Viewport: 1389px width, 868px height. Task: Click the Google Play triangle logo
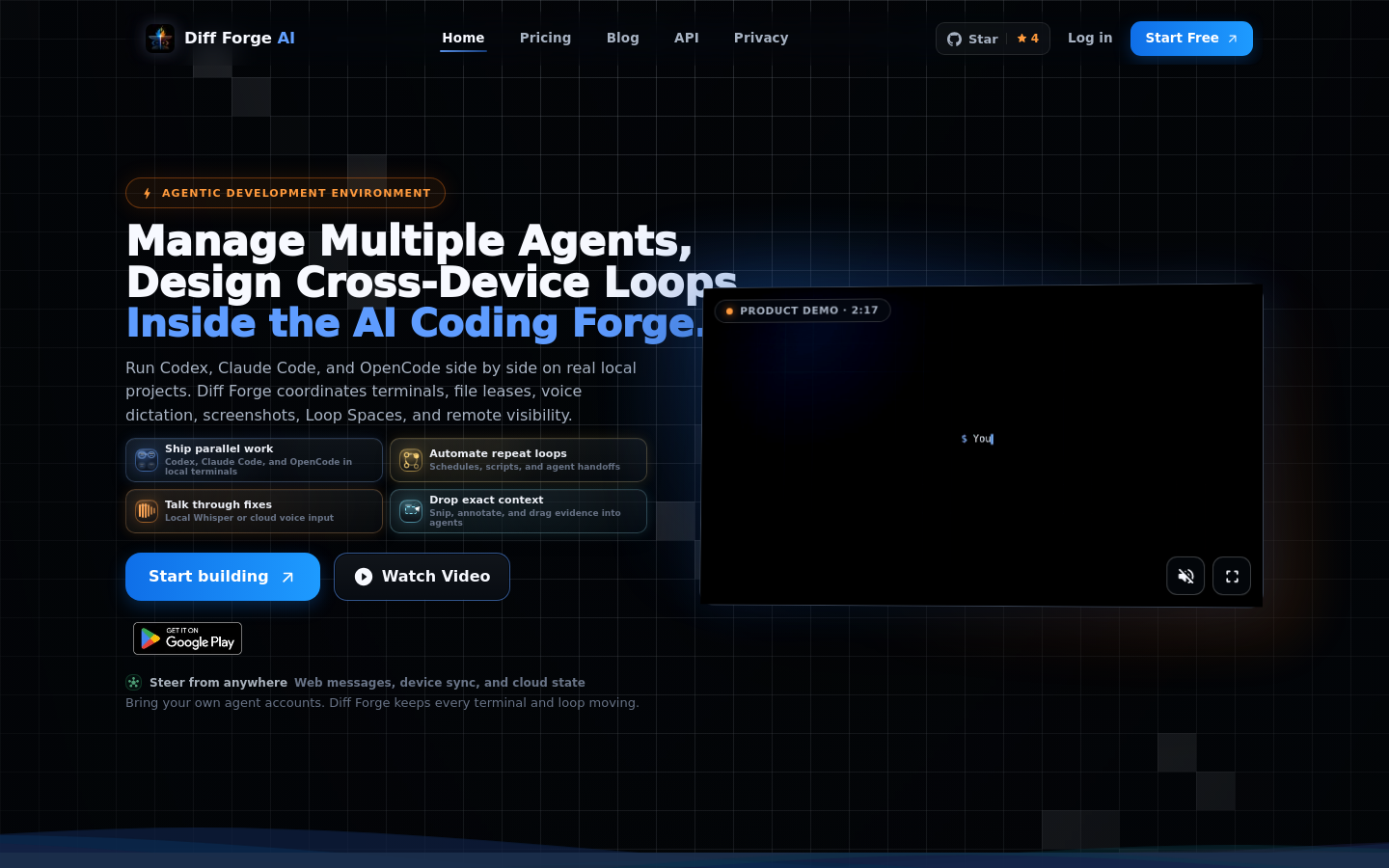coord(150,638)
